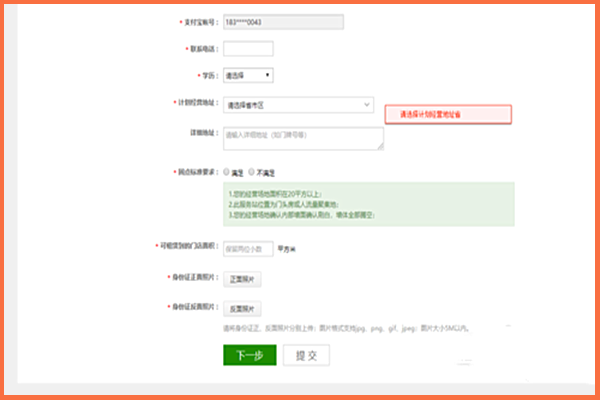Expand the 请选择省市区 address dropdown
The image size is (600, 400).
[x=298, y=105]
